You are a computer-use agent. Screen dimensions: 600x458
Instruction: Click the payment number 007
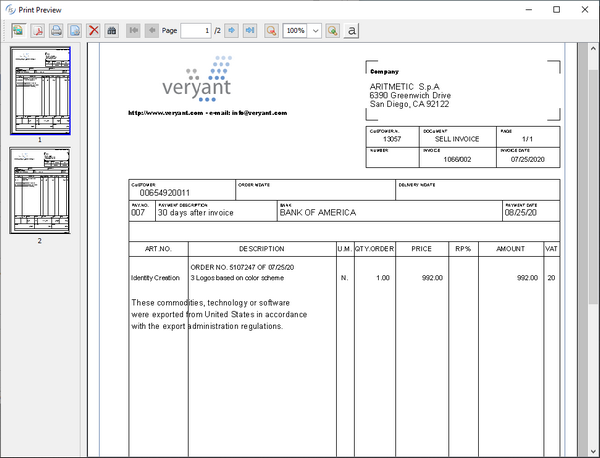[x=138, y=213]
